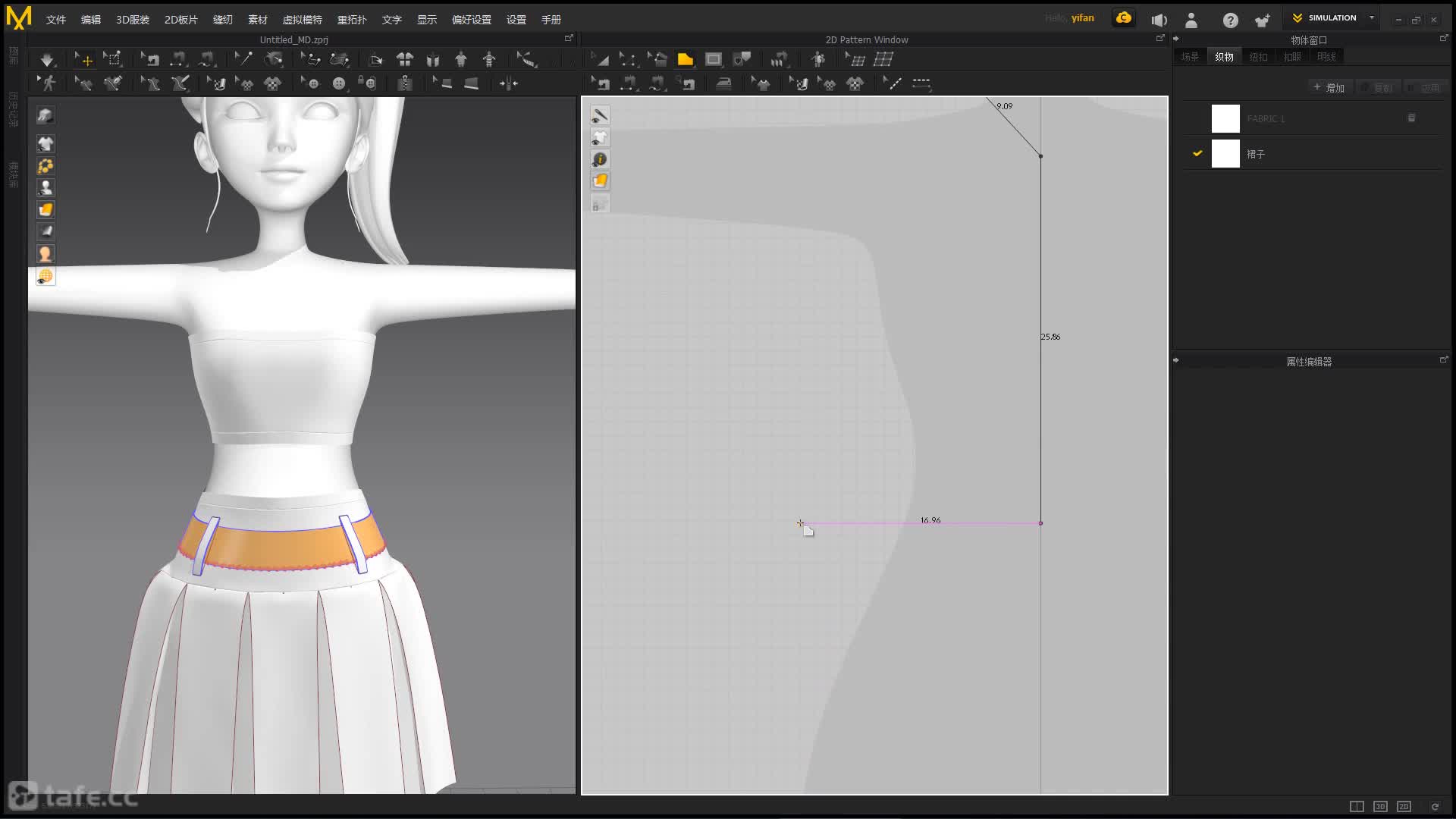Screen dimensions: 1456x819
Task: Switch to 2D-only layout button at bottom
Action: (x=1404, y=806)
